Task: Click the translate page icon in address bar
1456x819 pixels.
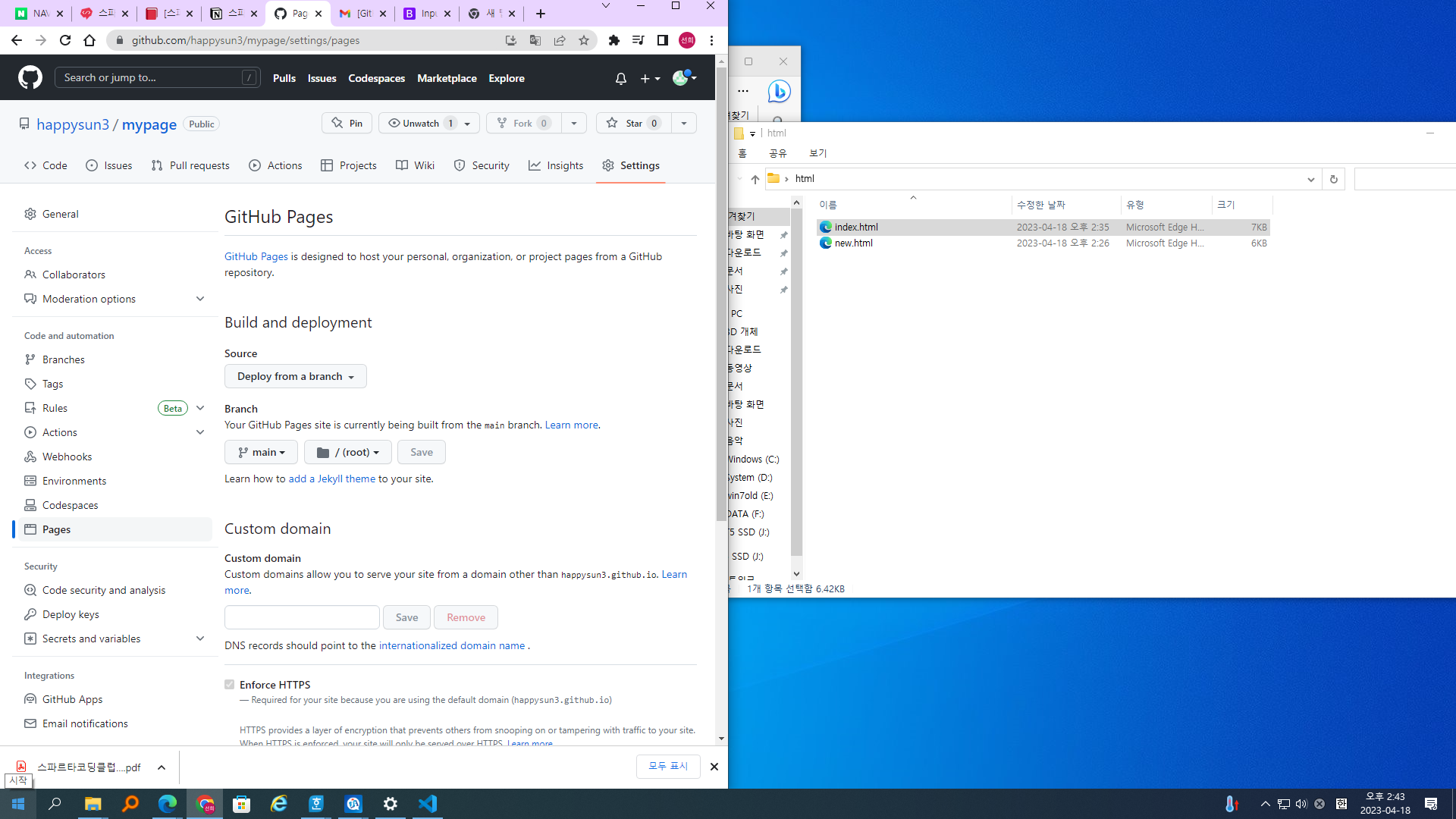Action: [535, 40]
